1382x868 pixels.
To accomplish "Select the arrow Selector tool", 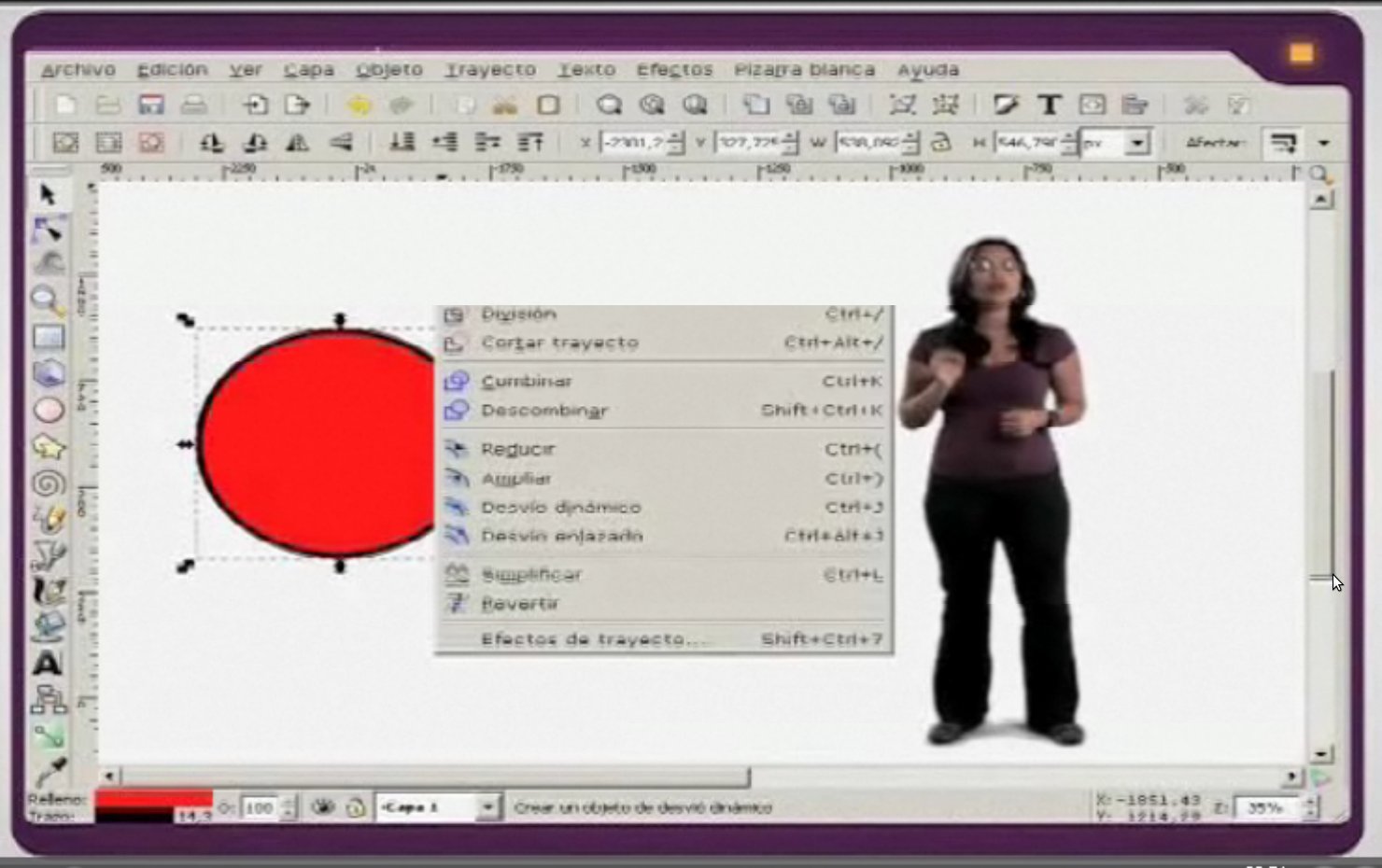I will point(48,194).
